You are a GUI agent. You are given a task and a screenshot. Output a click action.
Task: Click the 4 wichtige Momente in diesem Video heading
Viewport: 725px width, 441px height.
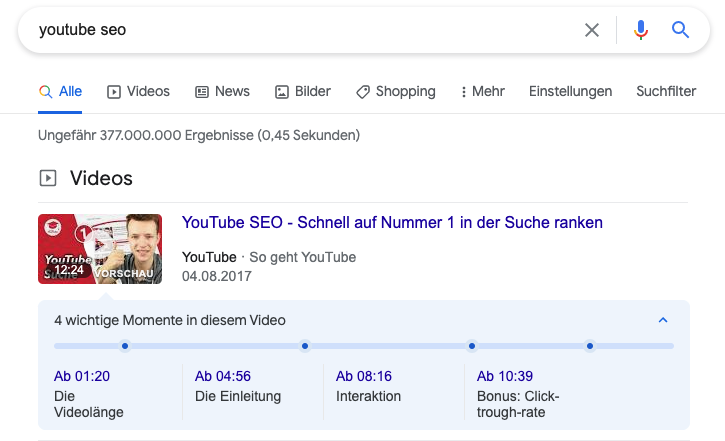(170, 320)
